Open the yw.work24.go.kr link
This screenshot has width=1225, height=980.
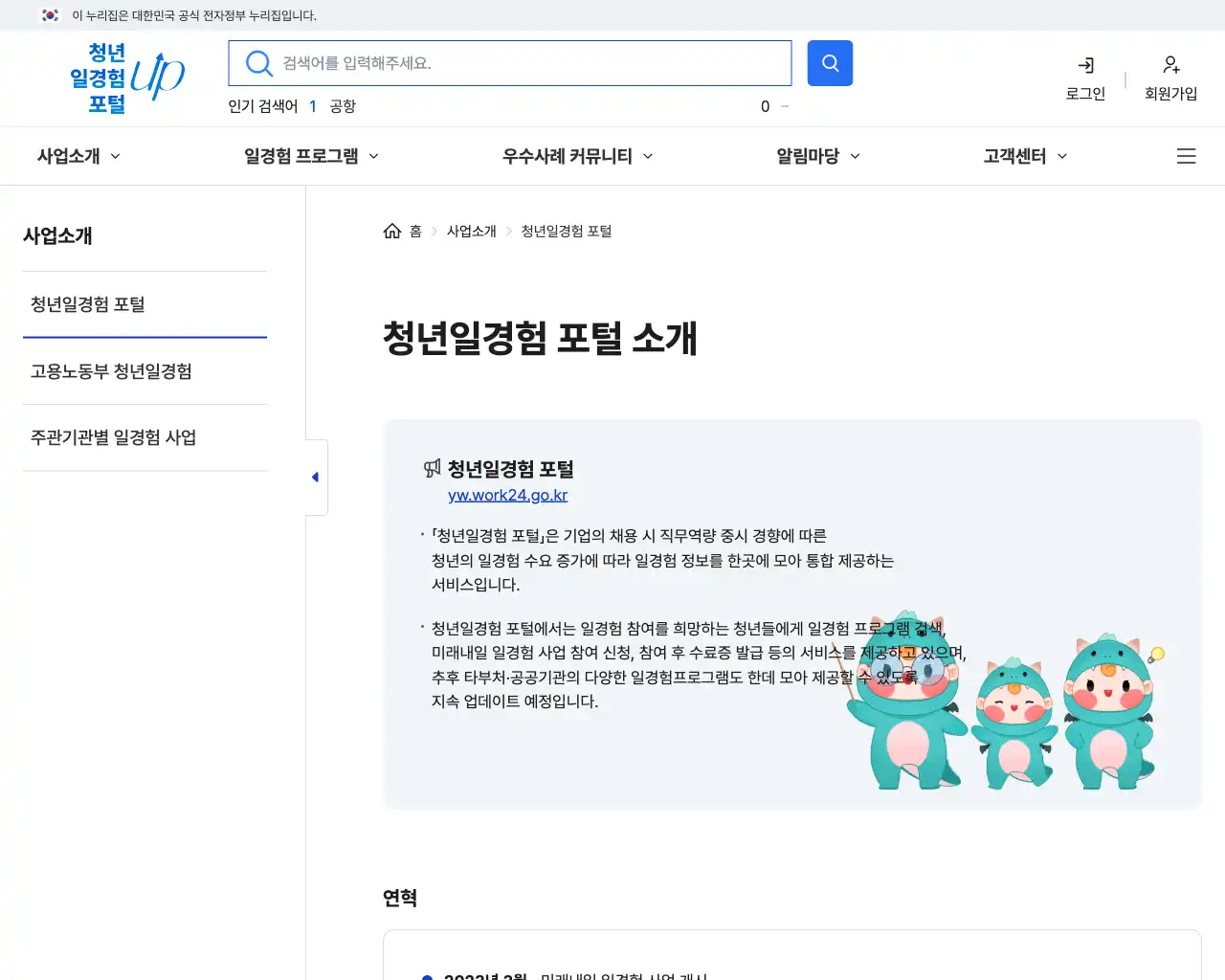[x=507, y=495]
